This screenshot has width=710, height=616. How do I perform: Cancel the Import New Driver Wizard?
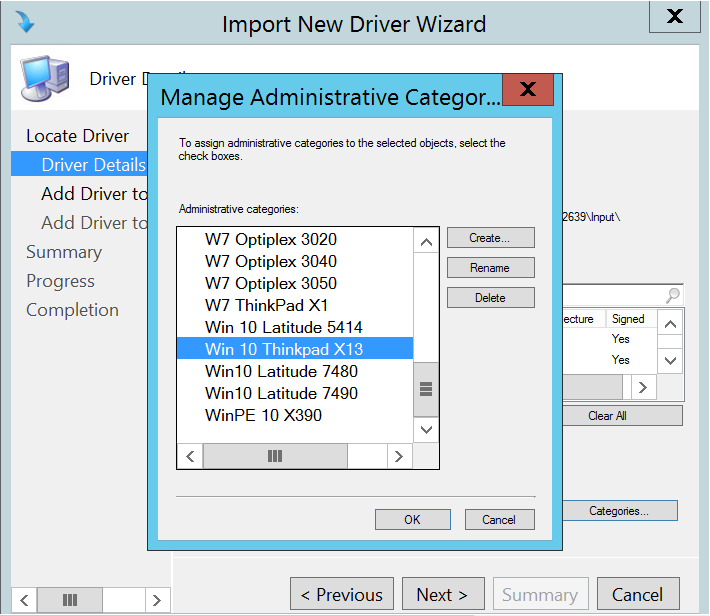pyautogui.click(x=638, y=594)
